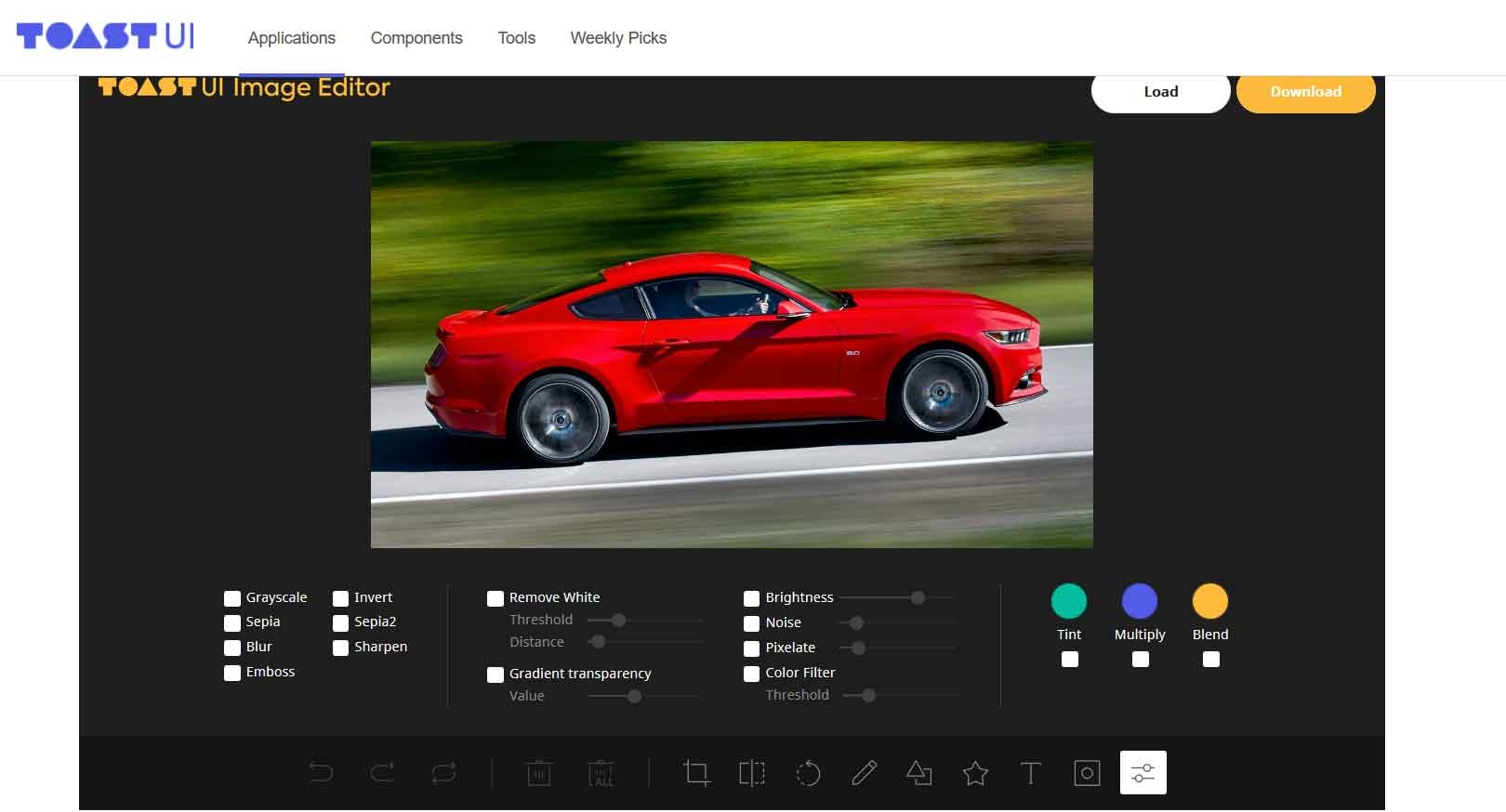The height and width of the screenshot is (812, 1506).
Task: Activate the Draw pencil tool
Action: point(864,773)
